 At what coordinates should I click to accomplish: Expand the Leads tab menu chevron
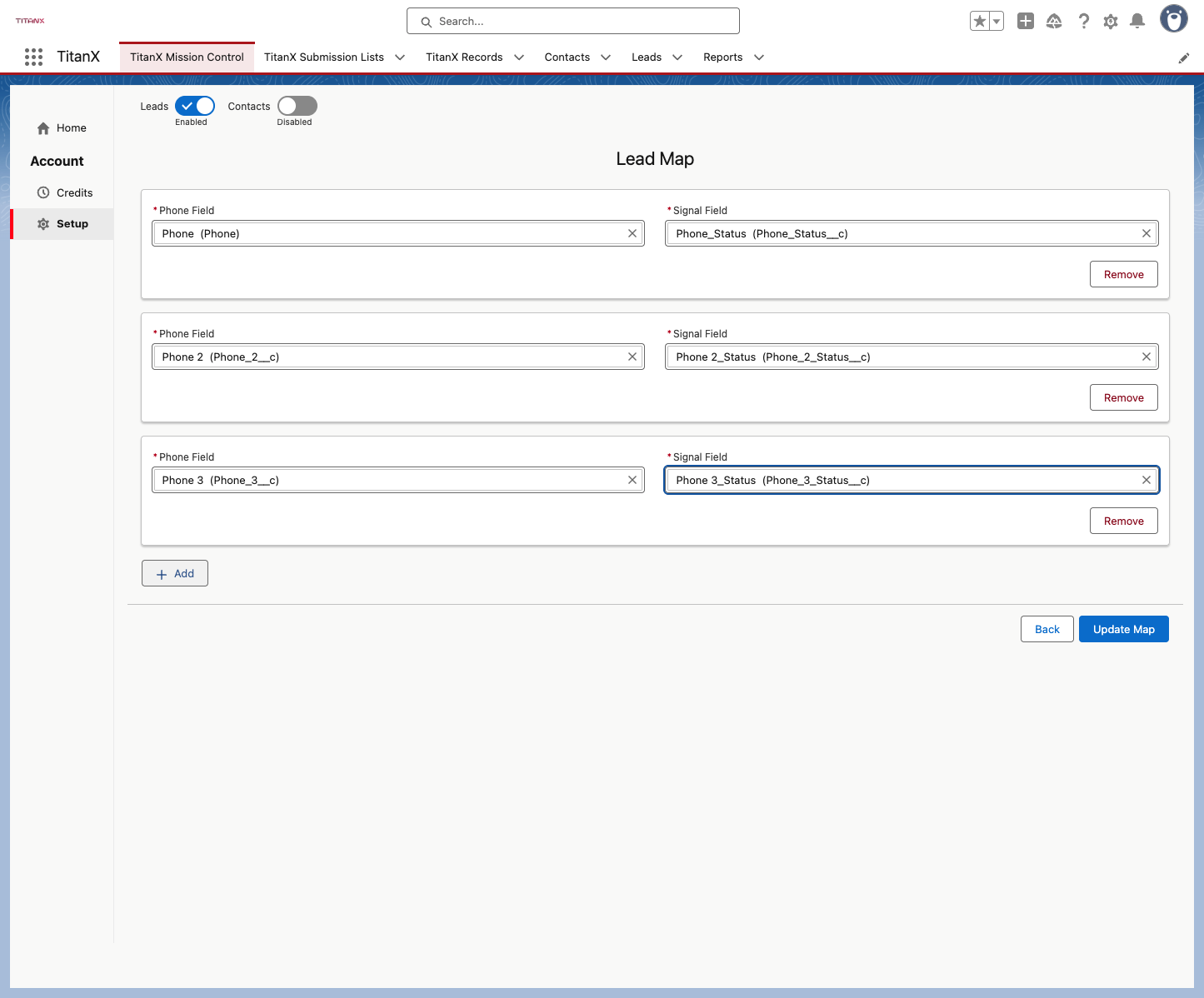click(677, 57)
